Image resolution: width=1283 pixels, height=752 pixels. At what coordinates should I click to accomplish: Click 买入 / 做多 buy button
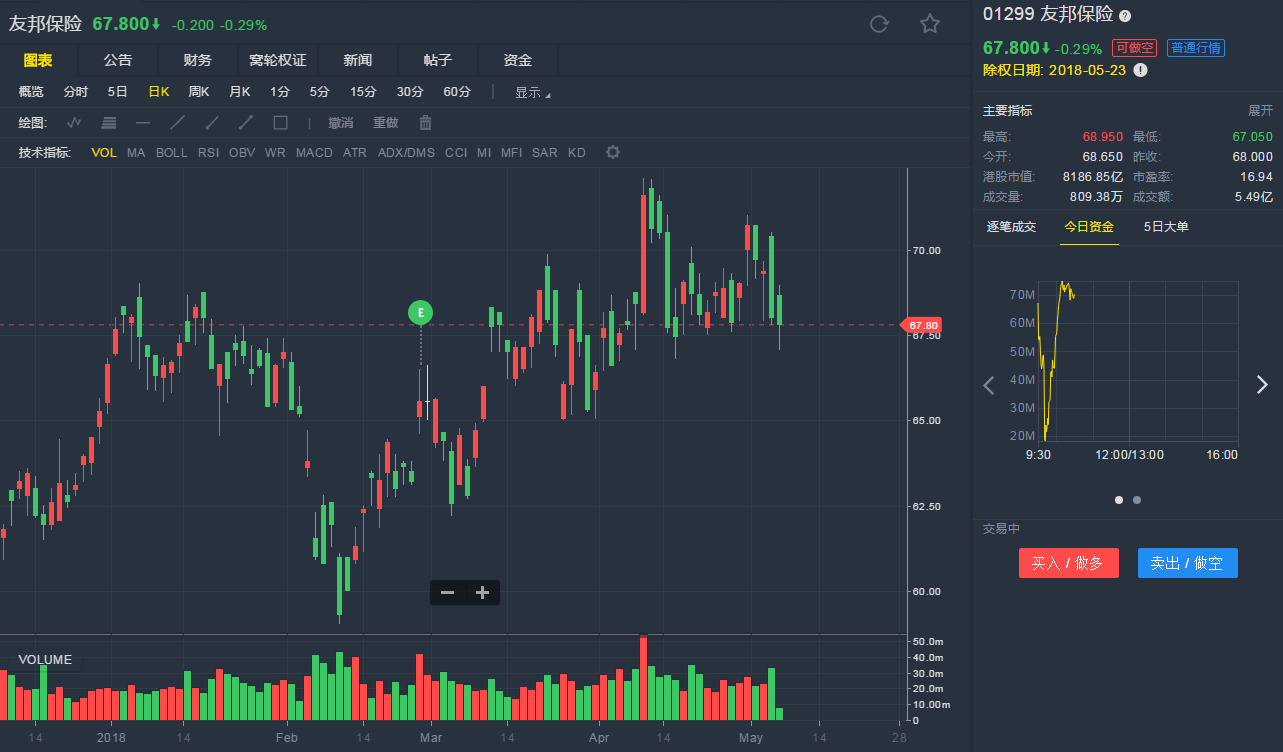click(1068, 563)
